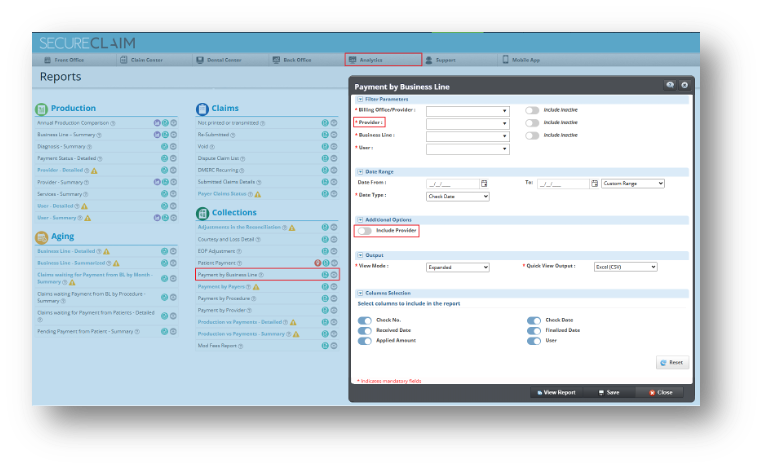Open the Claim Center tab

pyautogui.click(x=145, y=60)
